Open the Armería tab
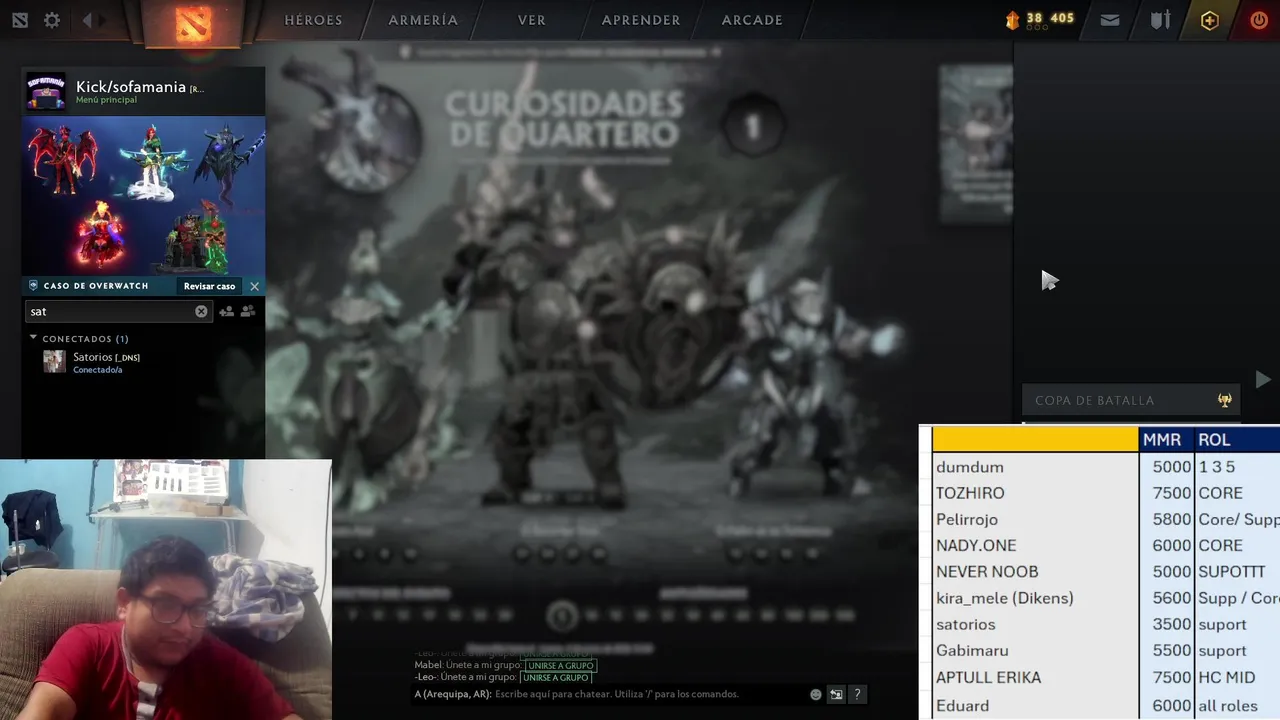 pos(423,20)
